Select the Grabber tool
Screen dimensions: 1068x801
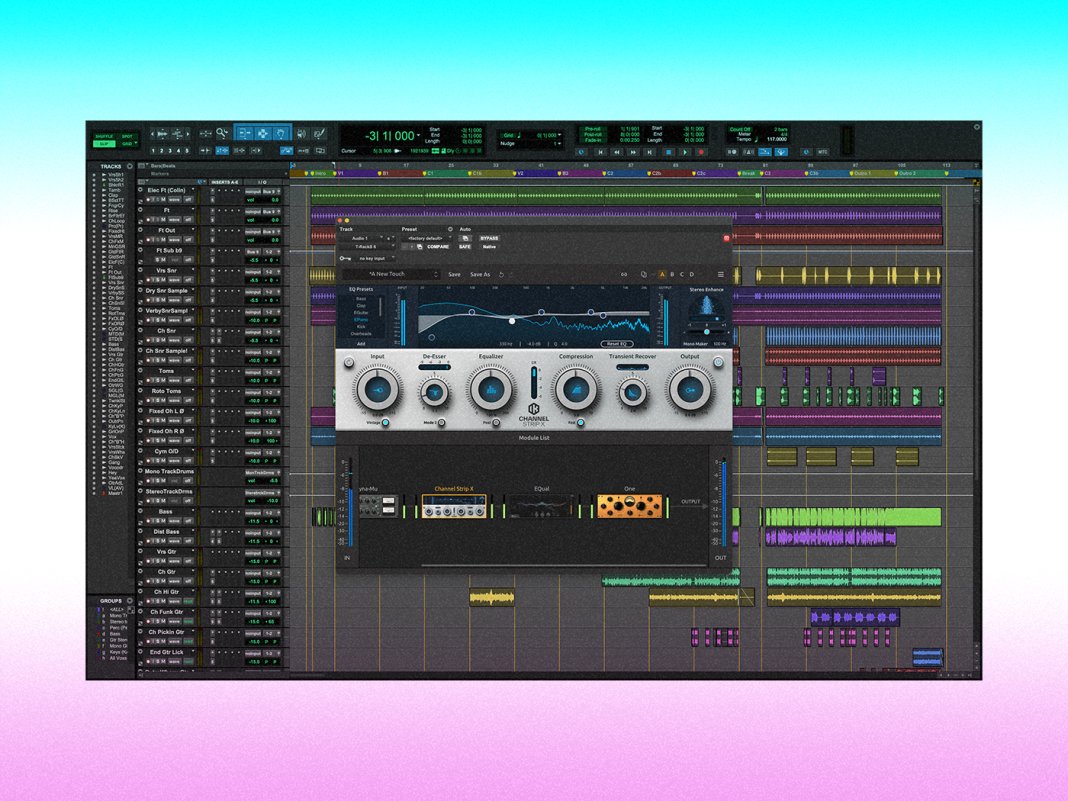pyautogui.click(x=281, y=134)
